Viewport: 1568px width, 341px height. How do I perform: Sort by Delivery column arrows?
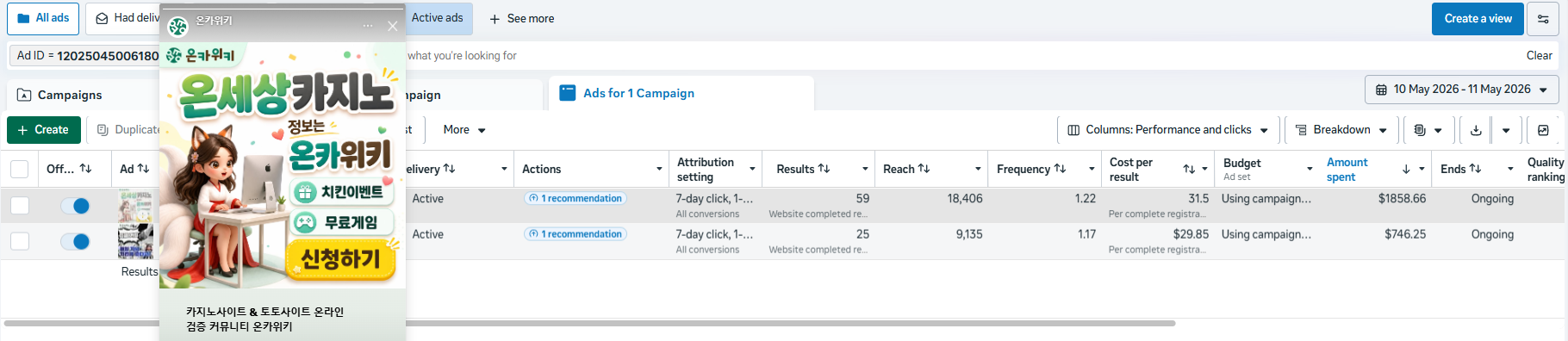(450, 169)
